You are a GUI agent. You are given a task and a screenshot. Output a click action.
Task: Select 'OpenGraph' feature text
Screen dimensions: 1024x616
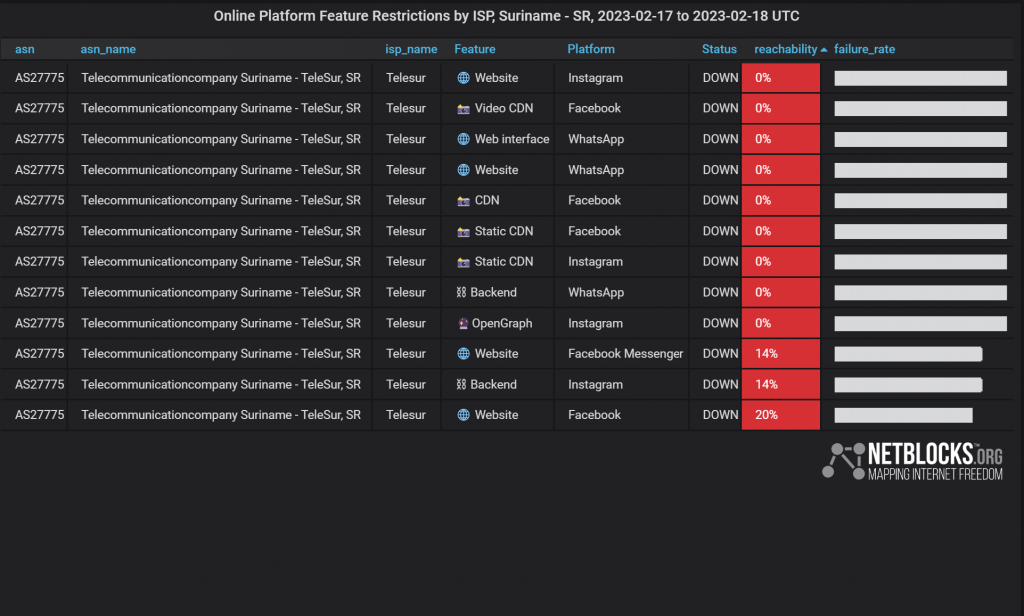tap(502, 323)
